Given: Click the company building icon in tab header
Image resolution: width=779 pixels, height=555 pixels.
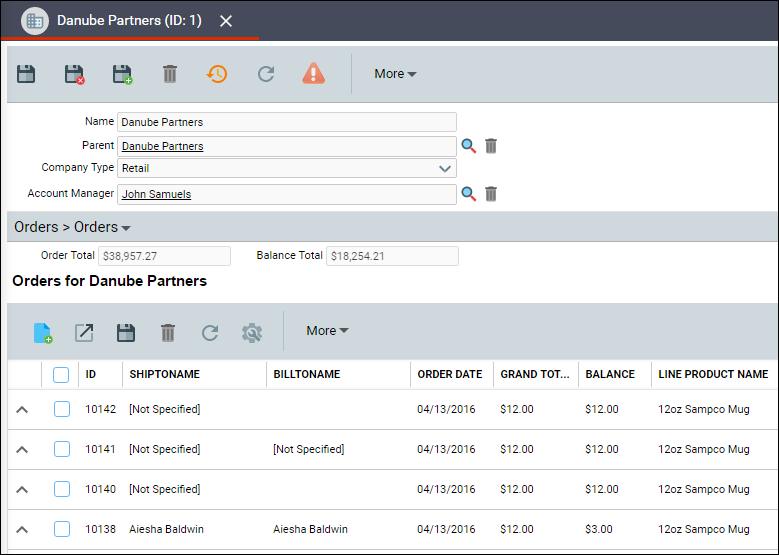Looking at the screenshot, I should [35, 20].
